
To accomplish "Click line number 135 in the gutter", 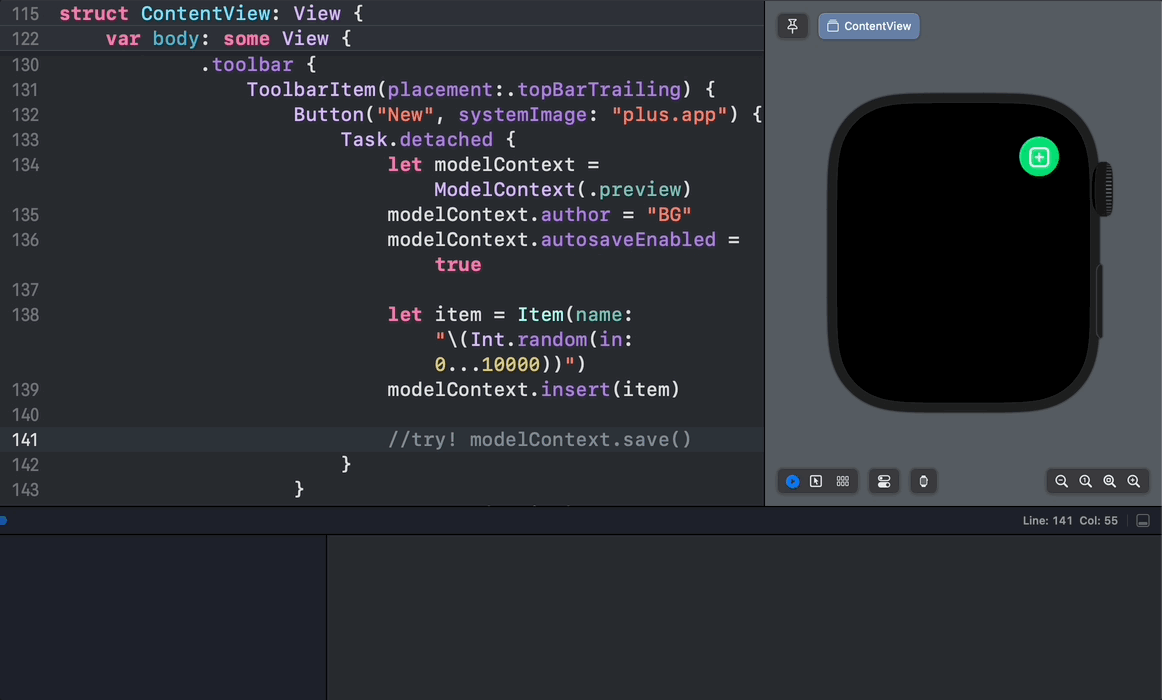I will pos(25,215).
